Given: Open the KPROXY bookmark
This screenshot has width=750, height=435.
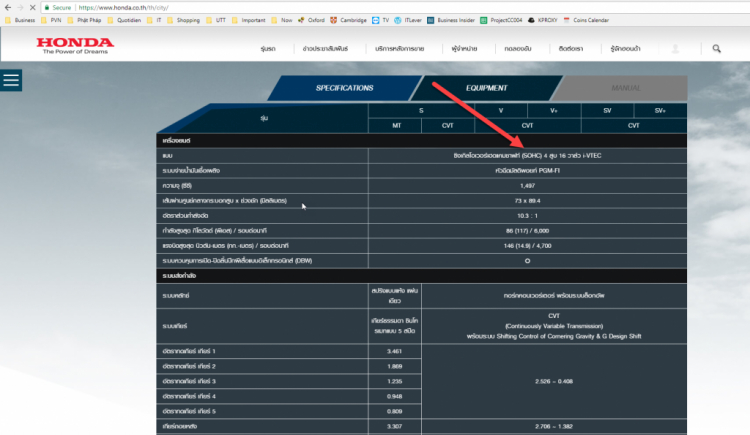Looking at the screenshot, I should click(x=542, y=20).
